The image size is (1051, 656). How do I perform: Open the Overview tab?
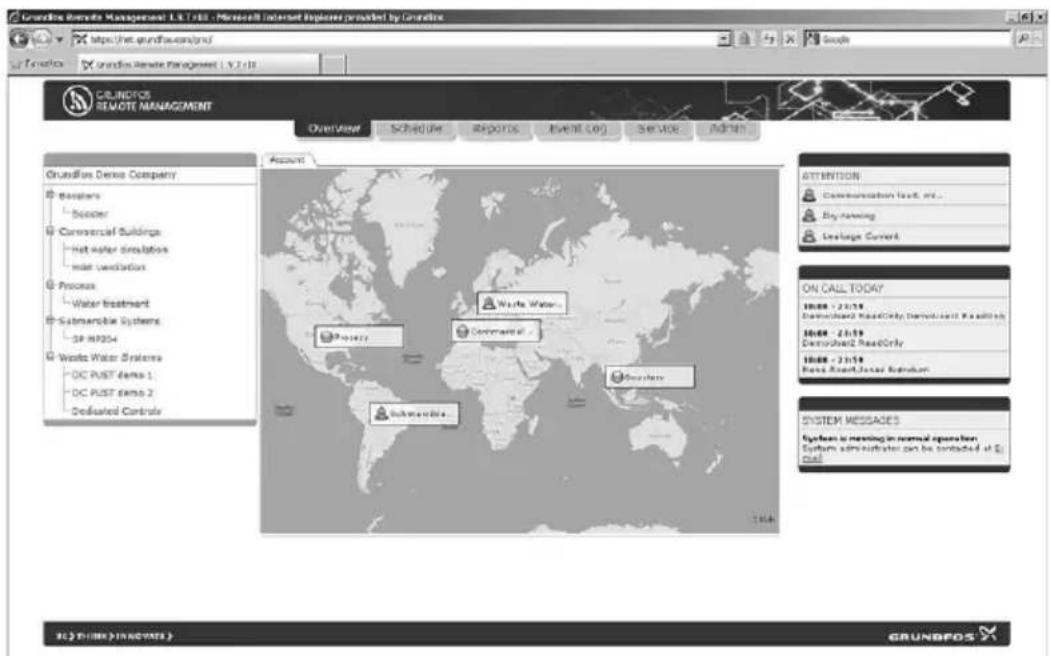click(x=333, y=128)
